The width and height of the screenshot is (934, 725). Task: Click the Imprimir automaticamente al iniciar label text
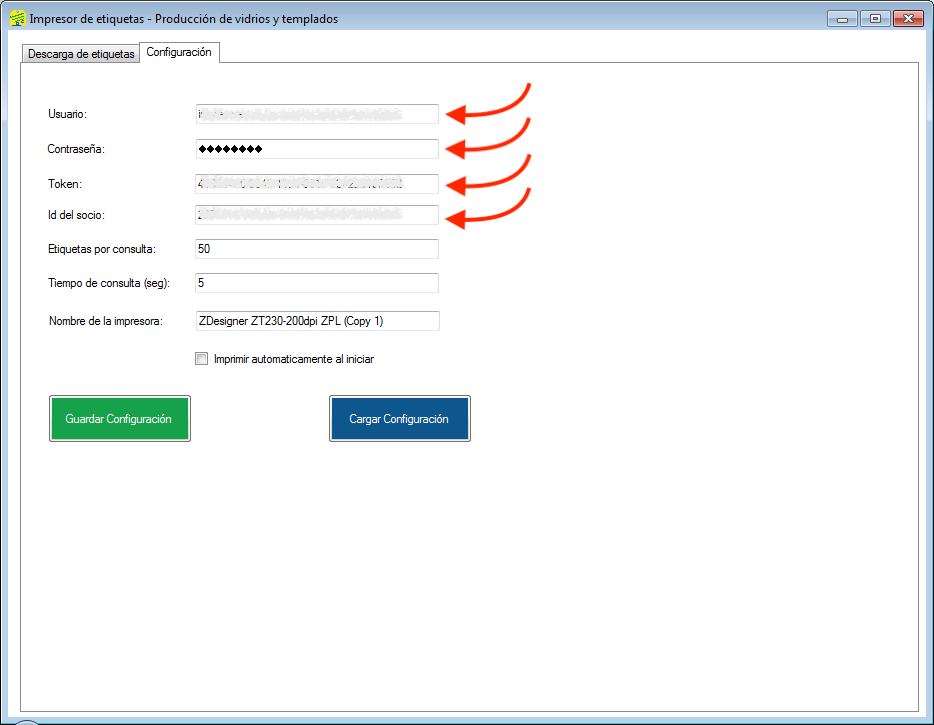(x=293, y=359)
